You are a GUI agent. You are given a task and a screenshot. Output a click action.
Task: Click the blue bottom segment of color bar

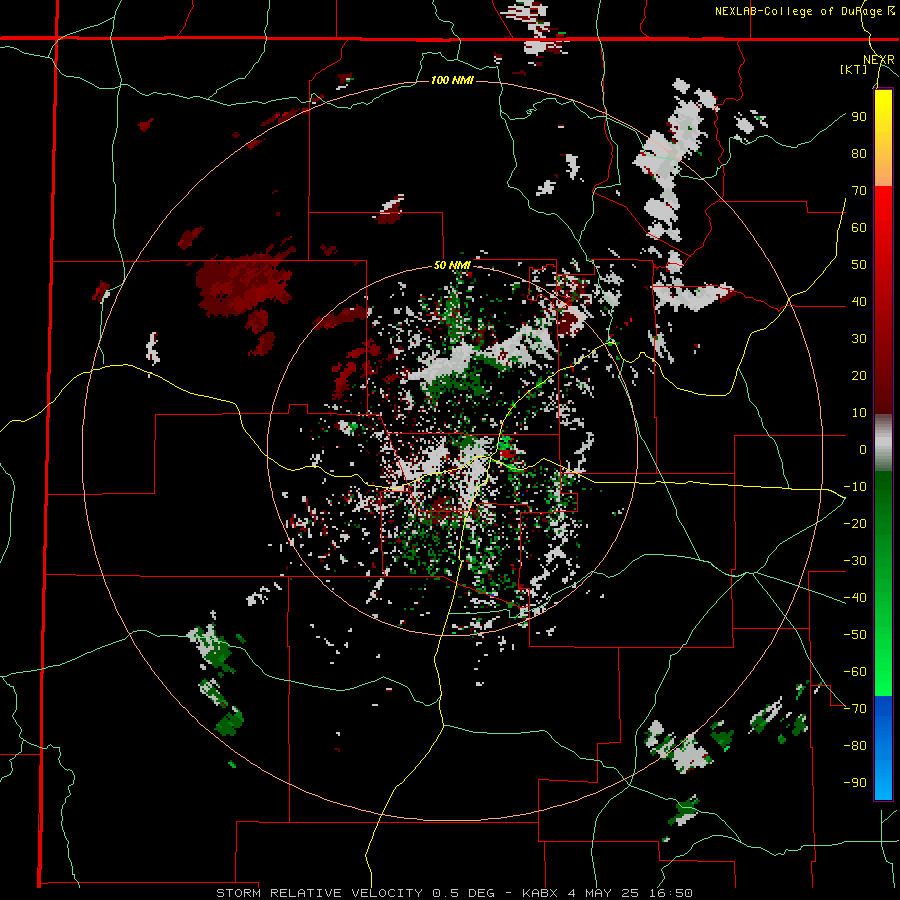click(x=883, y=748)
